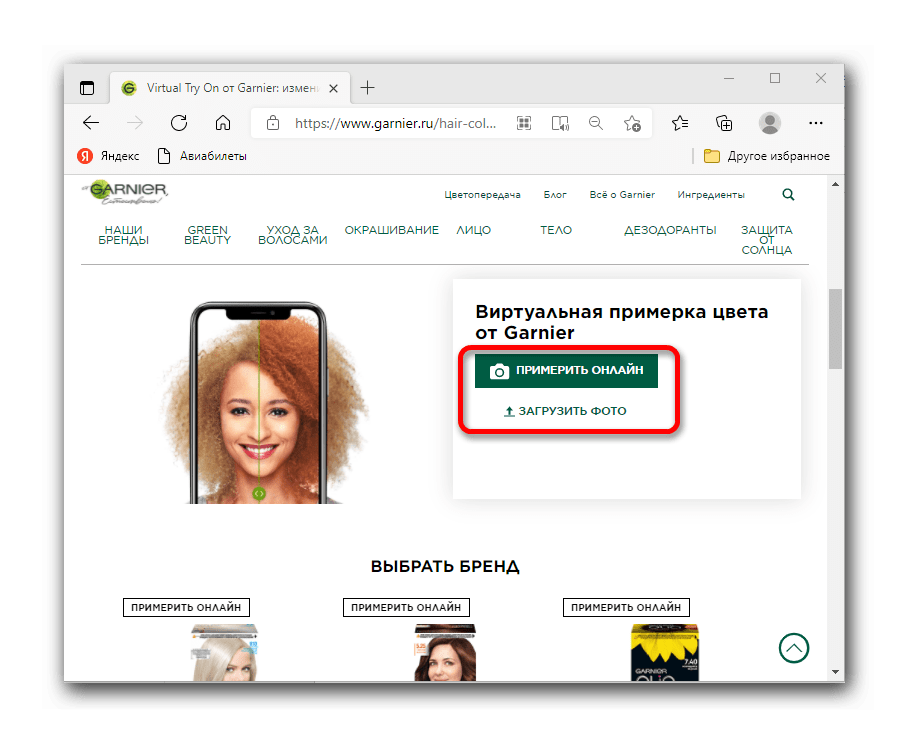This screenshot has width=909, height=741.
Task: Reload the current page
Action: (179, 123)
